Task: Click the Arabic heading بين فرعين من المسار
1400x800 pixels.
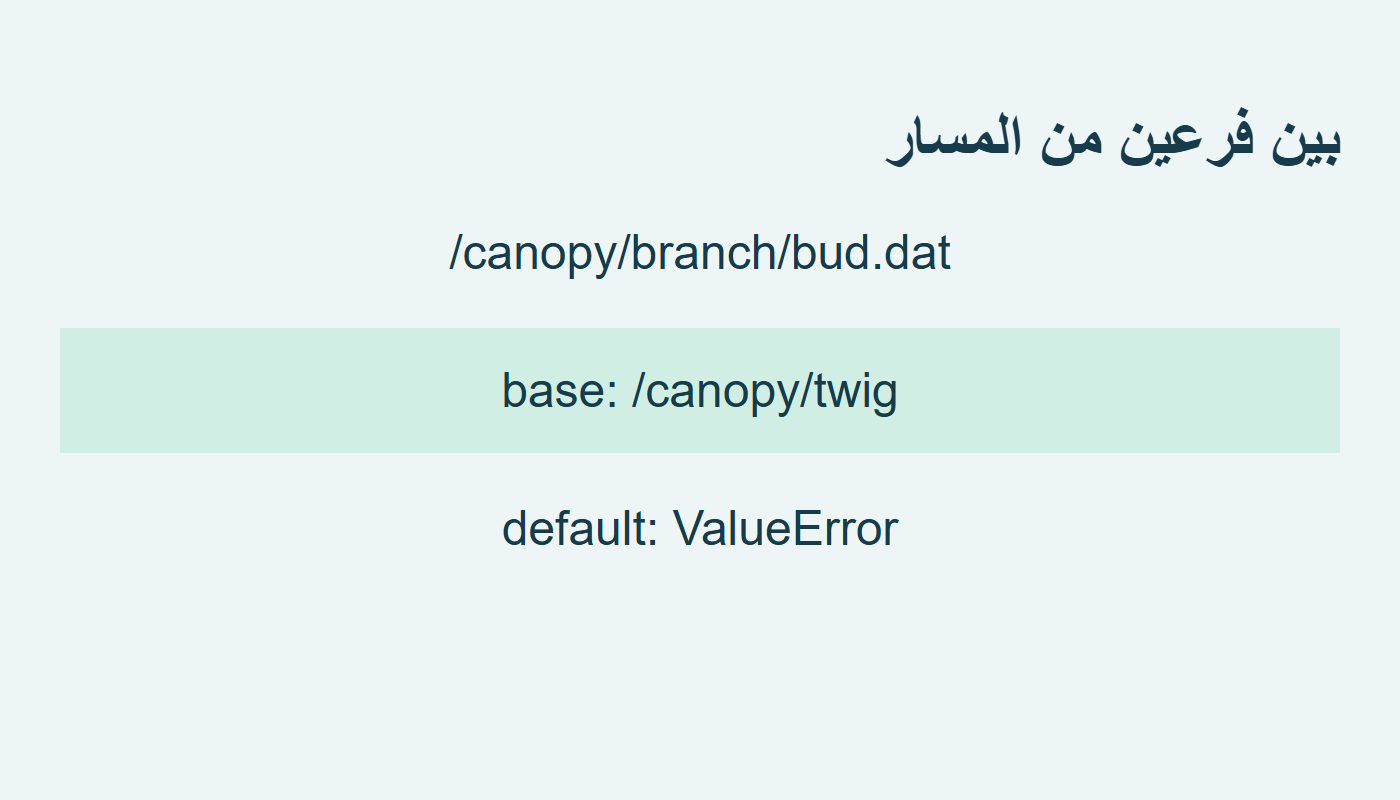Action: [1113, 140]
